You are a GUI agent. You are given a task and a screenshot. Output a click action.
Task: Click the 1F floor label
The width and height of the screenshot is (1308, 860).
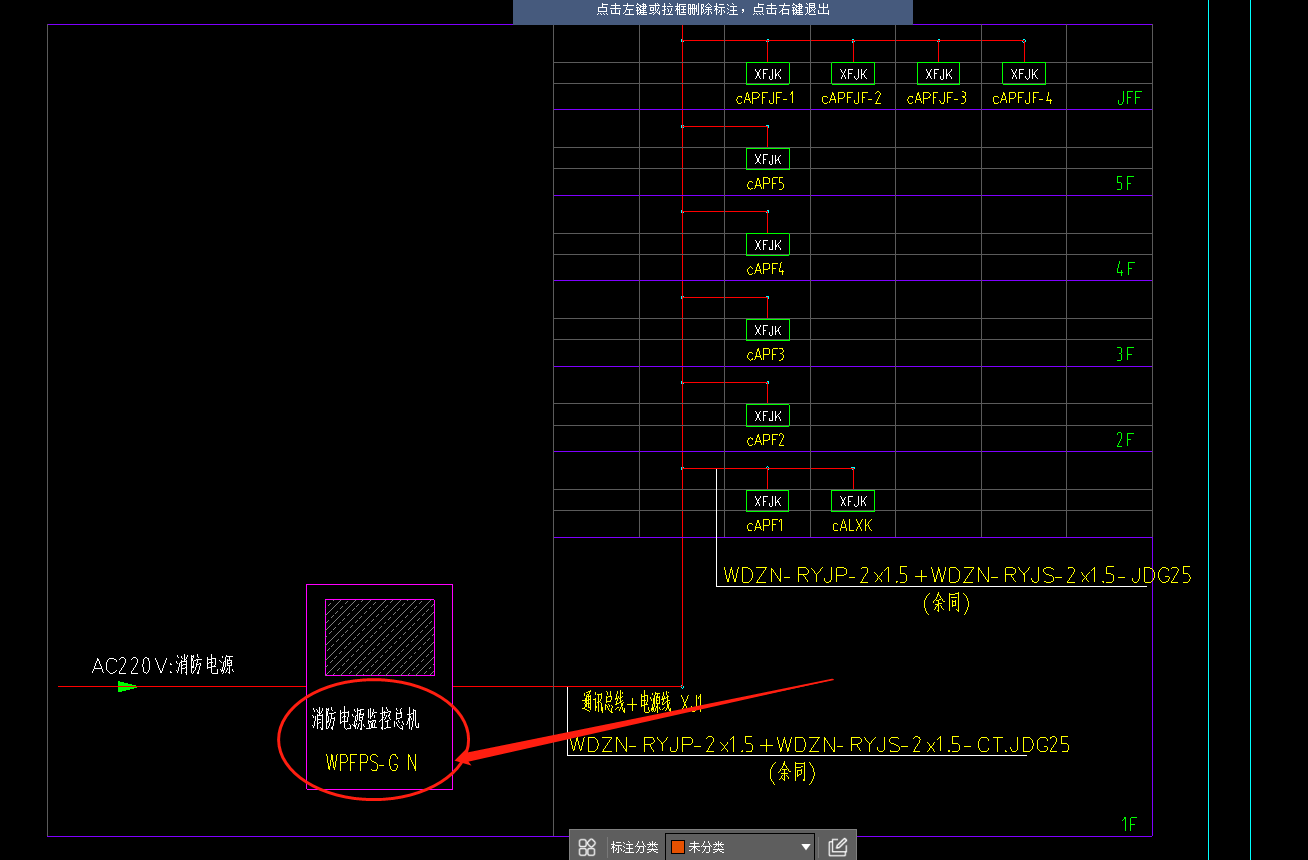1129,824
